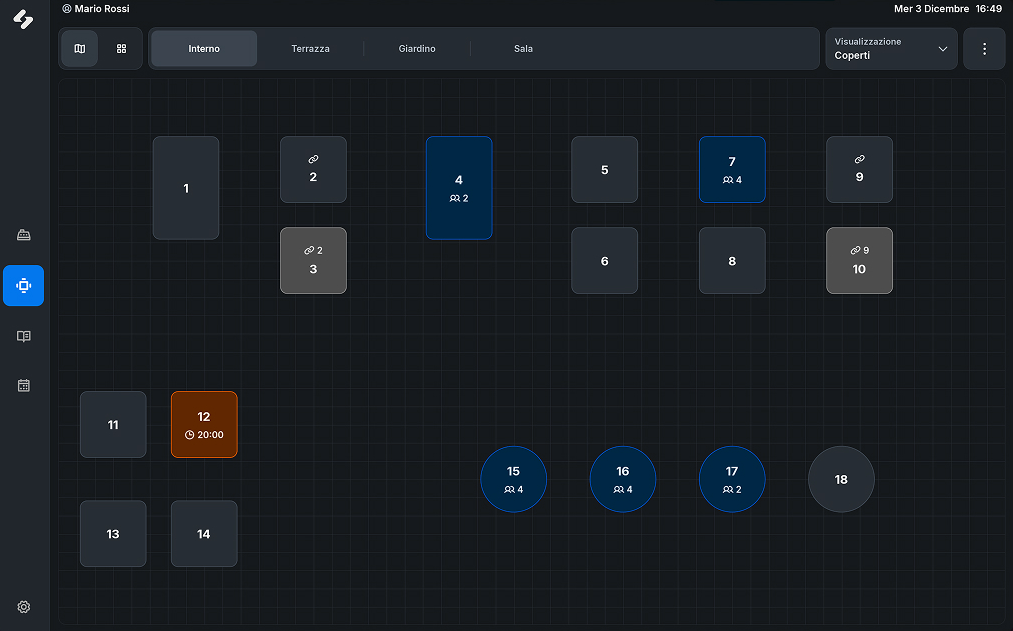Open the cash register sidebar icon

pos(24,235)
